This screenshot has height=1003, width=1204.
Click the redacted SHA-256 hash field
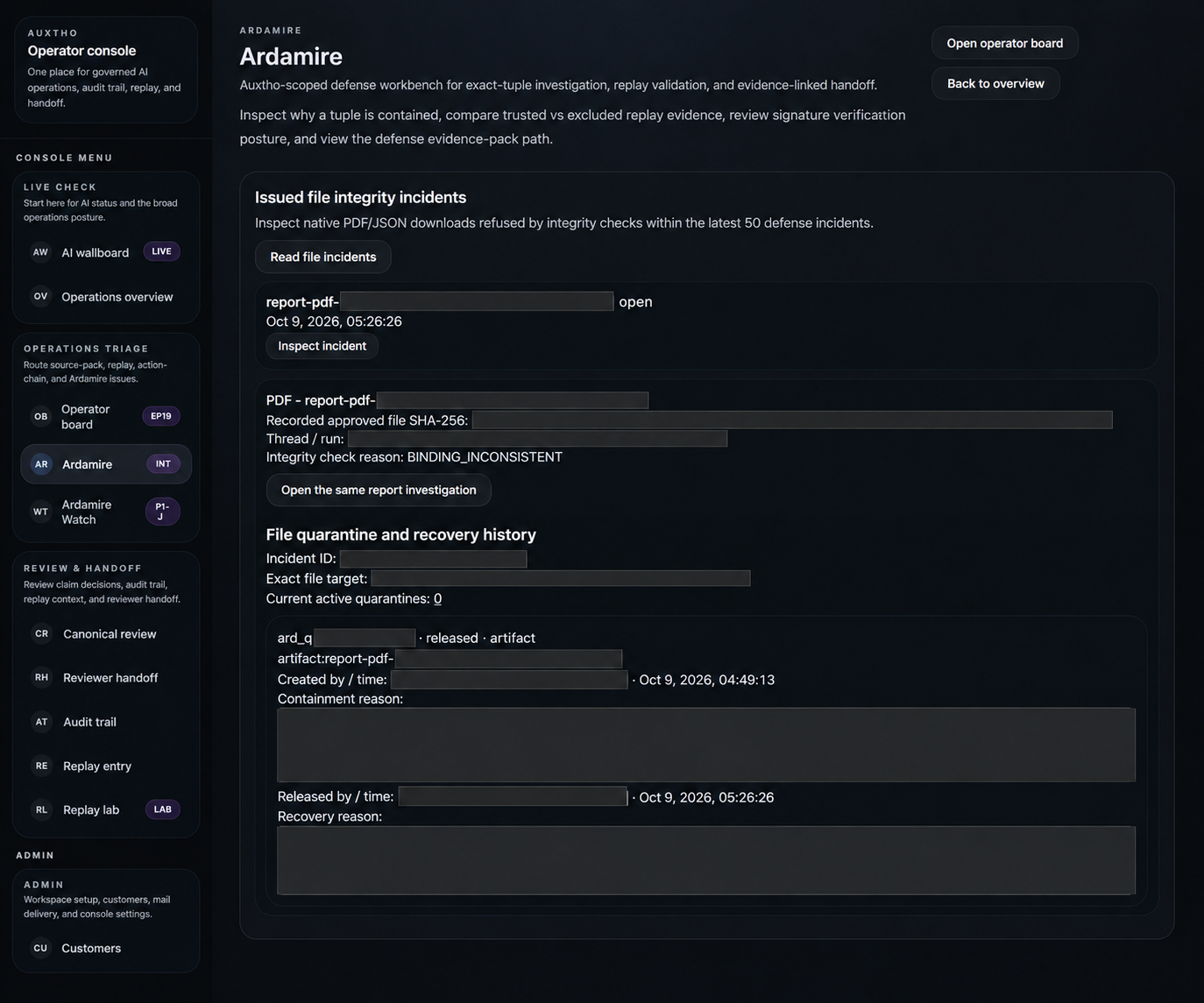pos(792,420)
